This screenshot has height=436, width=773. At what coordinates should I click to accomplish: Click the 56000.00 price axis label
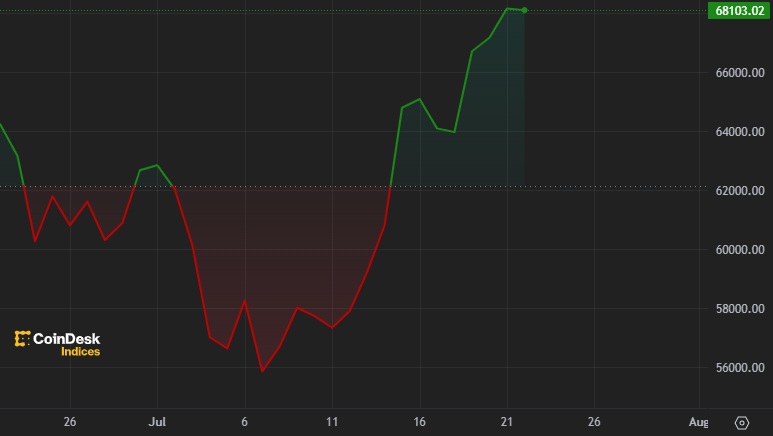point(739,368)
